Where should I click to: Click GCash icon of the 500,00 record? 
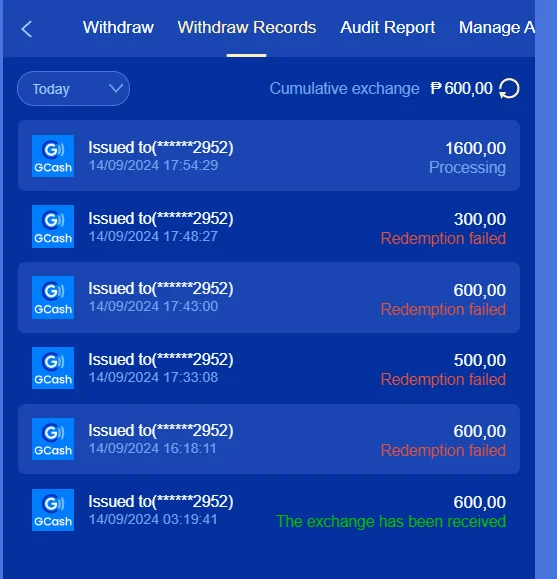point(53,368)
